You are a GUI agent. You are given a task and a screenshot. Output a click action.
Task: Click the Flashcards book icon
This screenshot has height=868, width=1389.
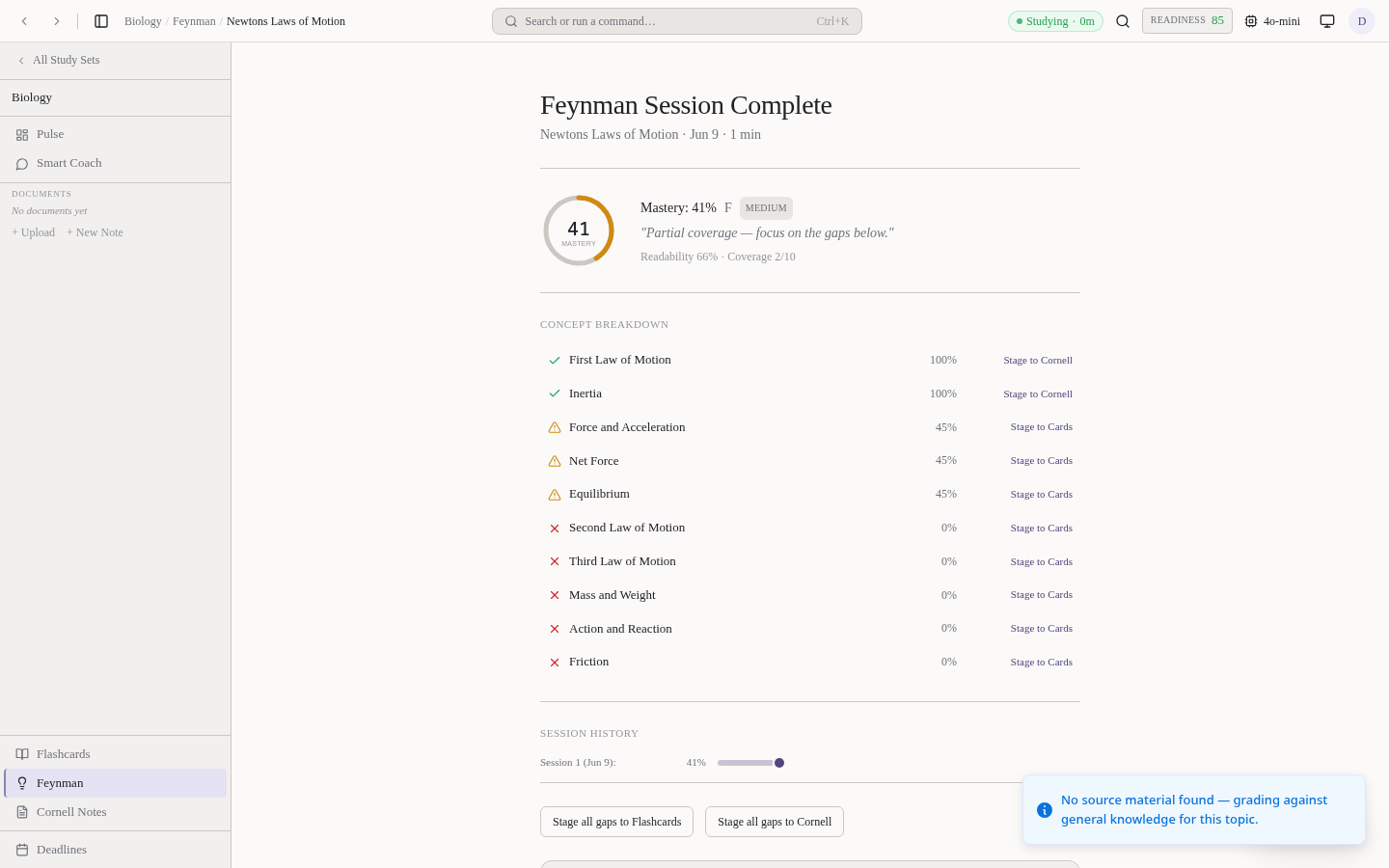tap(22, 754)
